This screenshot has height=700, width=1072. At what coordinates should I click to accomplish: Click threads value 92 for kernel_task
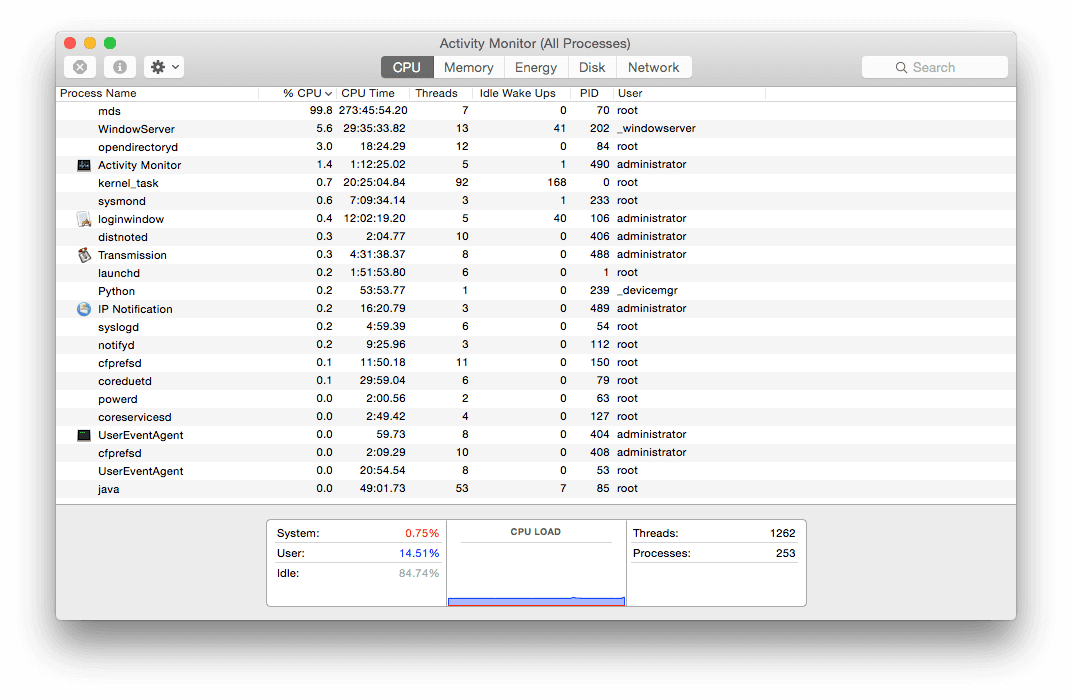coord(462,183)
